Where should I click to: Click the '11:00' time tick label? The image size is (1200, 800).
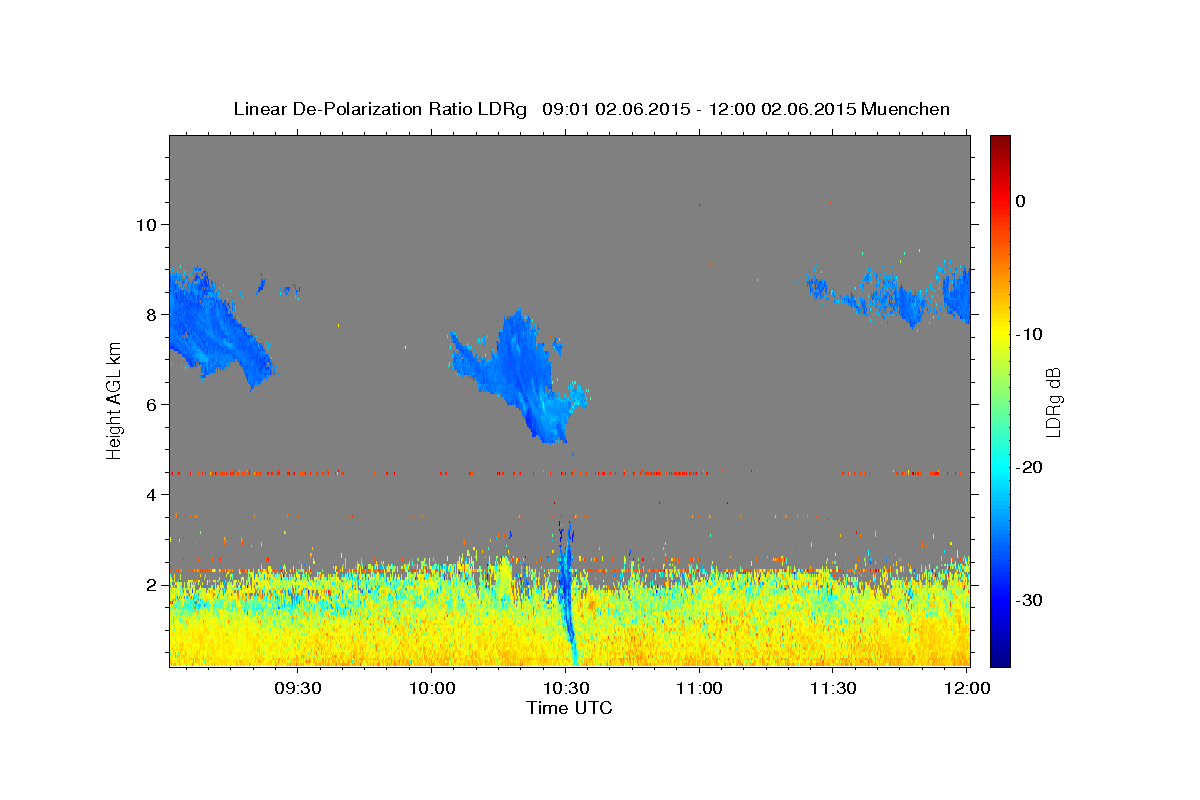[x=699, y=688]
